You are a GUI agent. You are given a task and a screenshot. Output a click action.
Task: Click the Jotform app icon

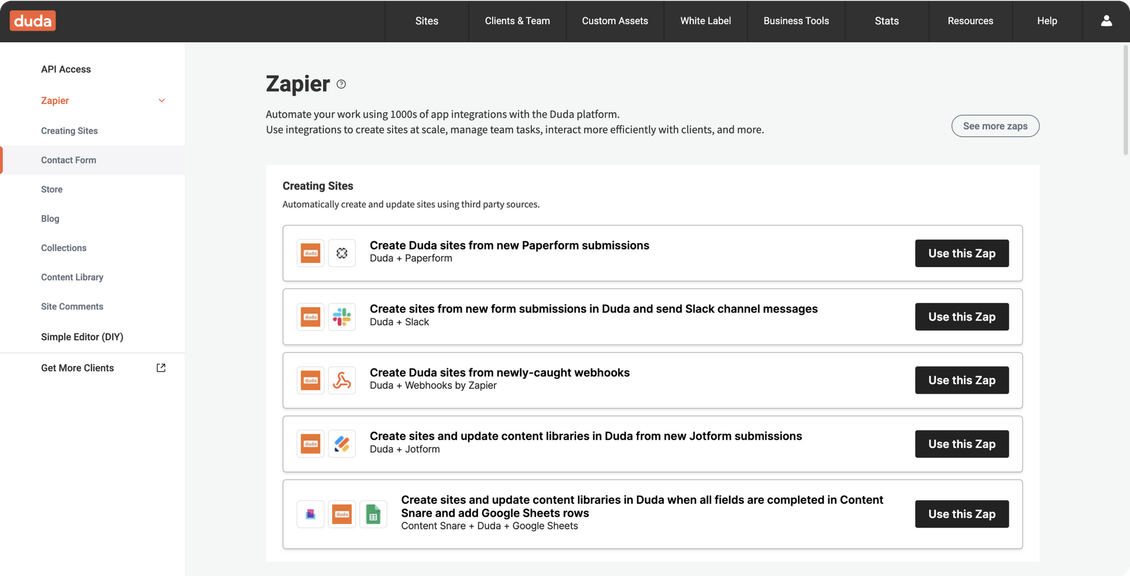click(x=342, y=443)
